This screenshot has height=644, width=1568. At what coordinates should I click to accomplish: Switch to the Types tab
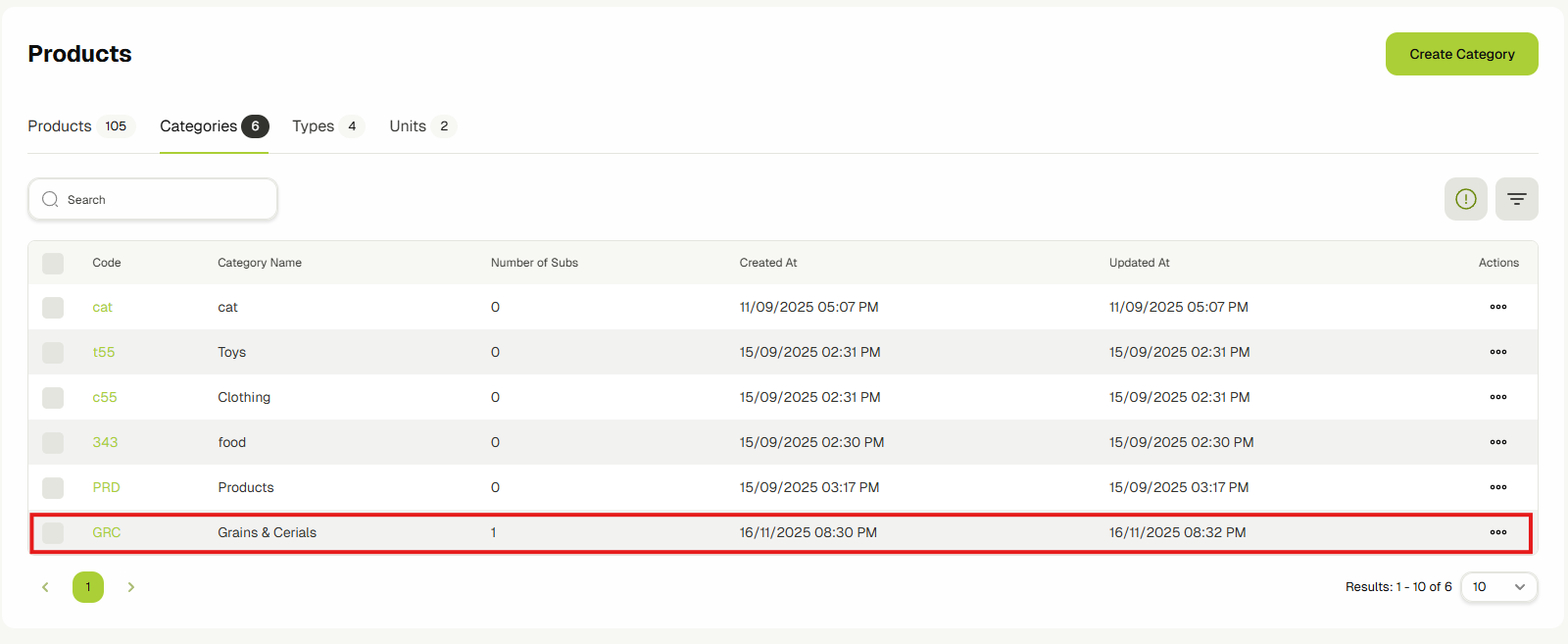[314, 126]
